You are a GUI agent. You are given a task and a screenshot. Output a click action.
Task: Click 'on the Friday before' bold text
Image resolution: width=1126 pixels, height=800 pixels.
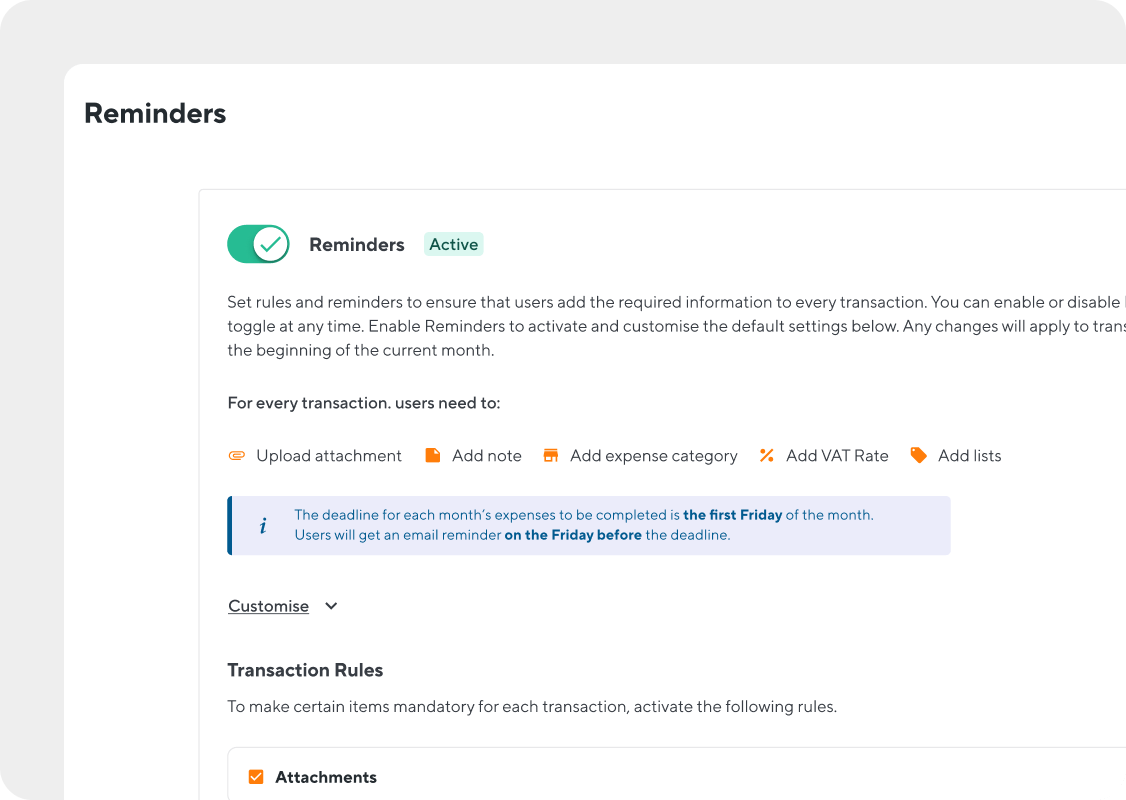click(573, 535)
